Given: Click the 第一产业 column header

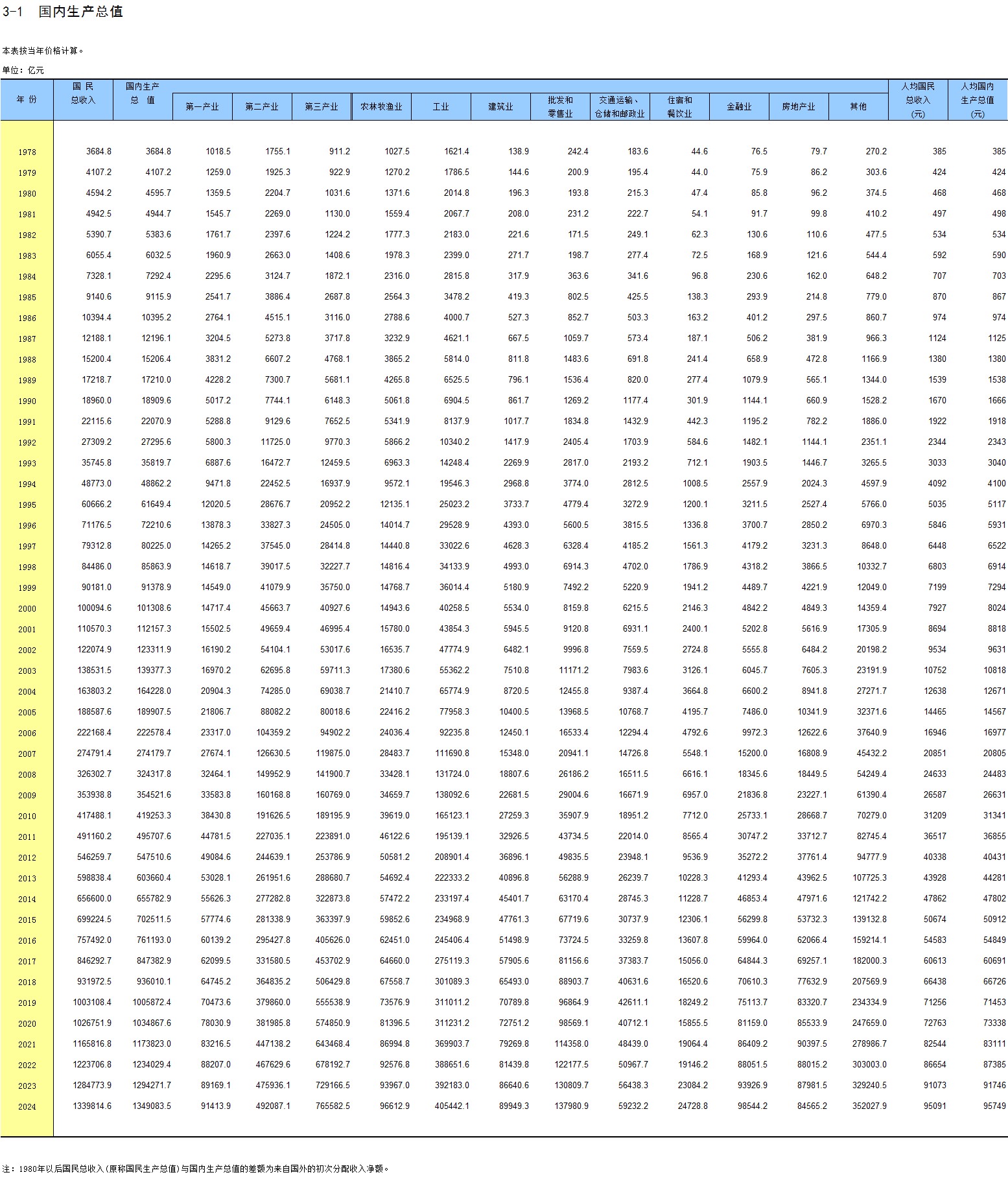Looking at the screenshot, I should click(202, 107).
